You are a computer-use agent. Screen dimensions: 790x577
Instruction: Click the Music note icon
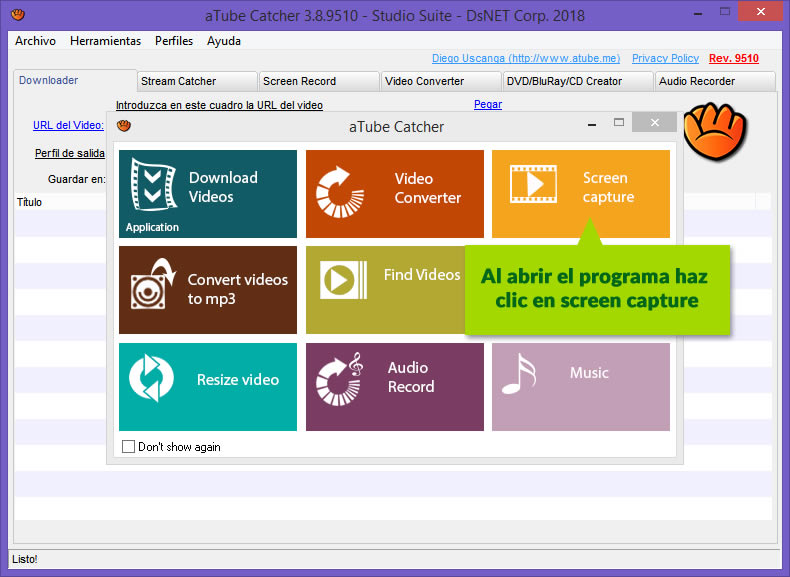point(519,374)
